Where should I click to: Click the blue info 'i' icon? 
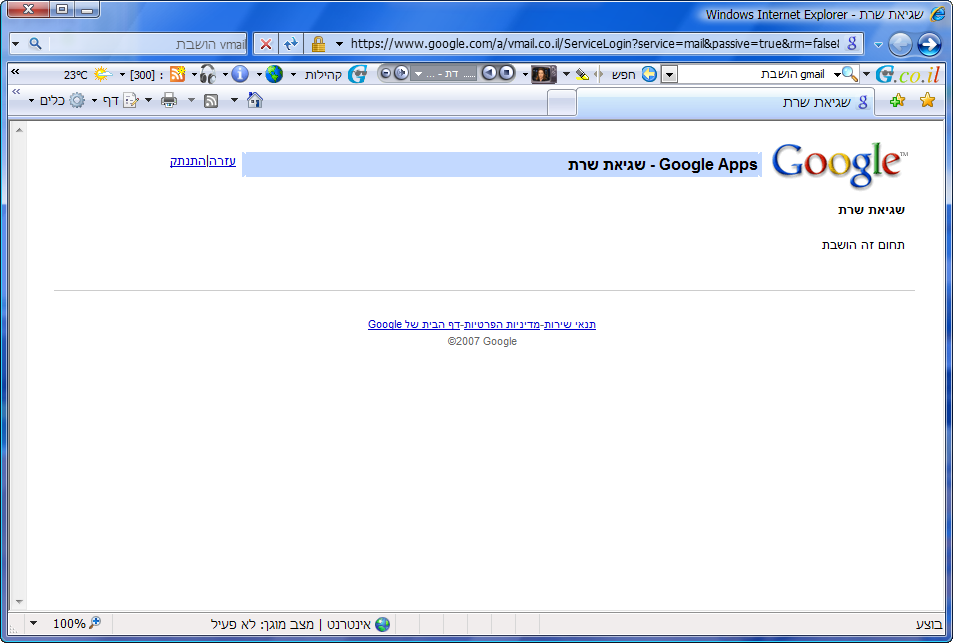(240, 74)
